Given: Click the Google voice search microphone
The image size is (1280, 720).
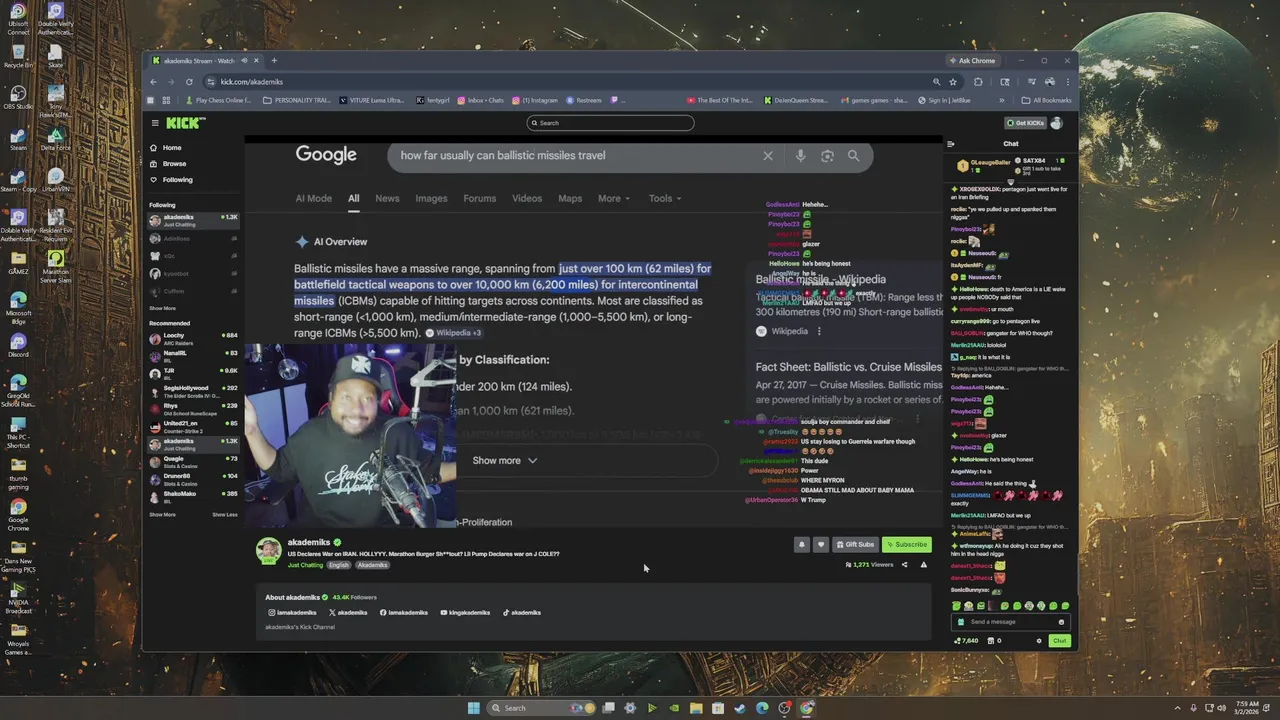Looking at the screenshot, I should tap(800, 156).
